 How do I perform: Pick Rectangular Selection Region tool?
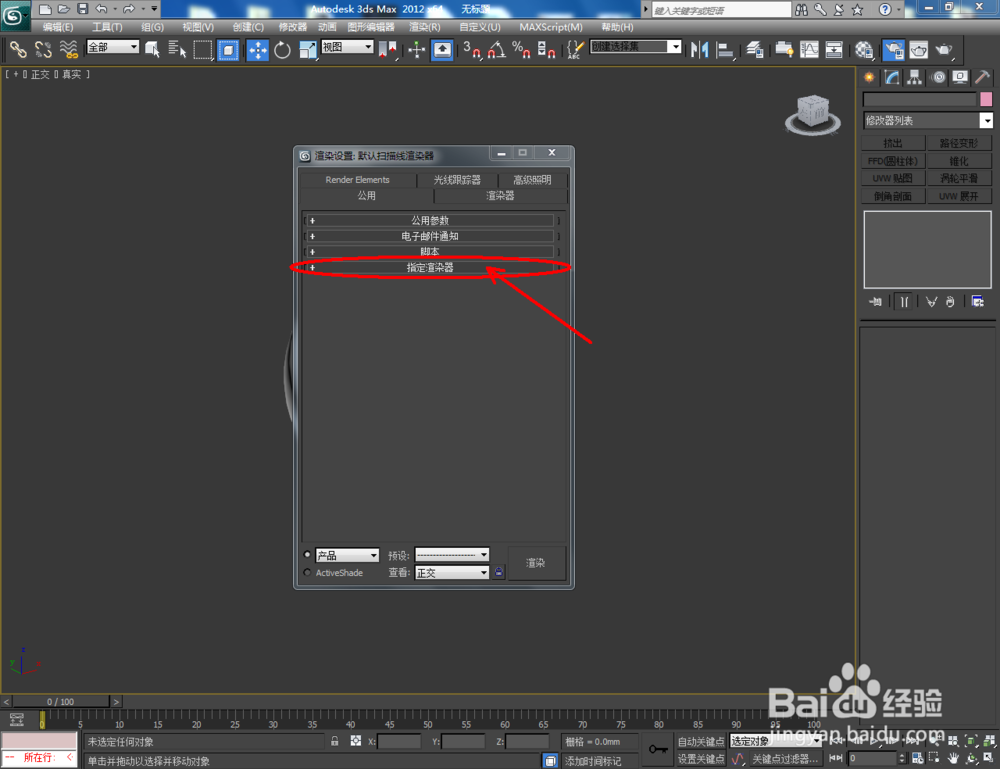(202, 49)
